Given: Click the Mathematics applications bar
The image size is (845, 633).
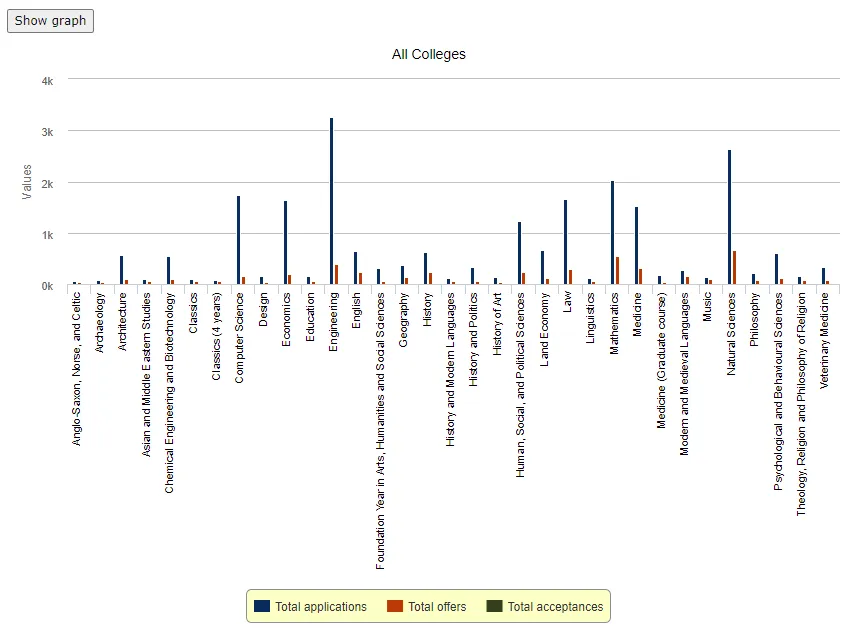Looking at the screenshot, I should click(613, 233).
